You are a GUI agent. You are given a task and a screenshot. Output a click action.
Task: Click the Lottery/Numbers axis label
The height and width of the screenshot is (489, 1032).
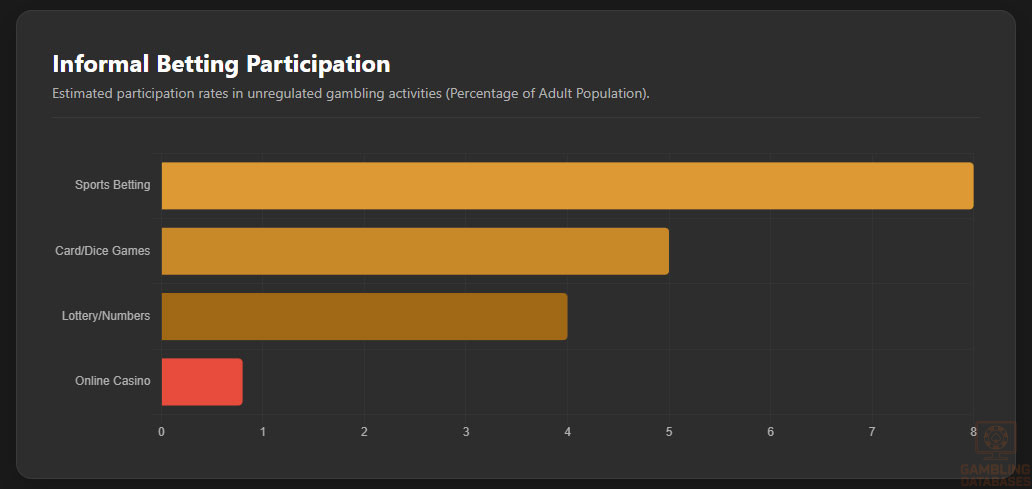[106, 316]
